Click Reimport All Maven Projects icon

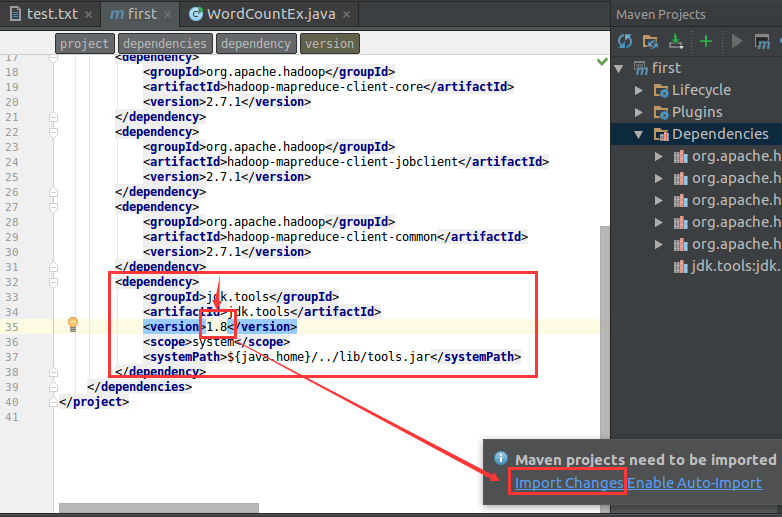coord(625,41)
